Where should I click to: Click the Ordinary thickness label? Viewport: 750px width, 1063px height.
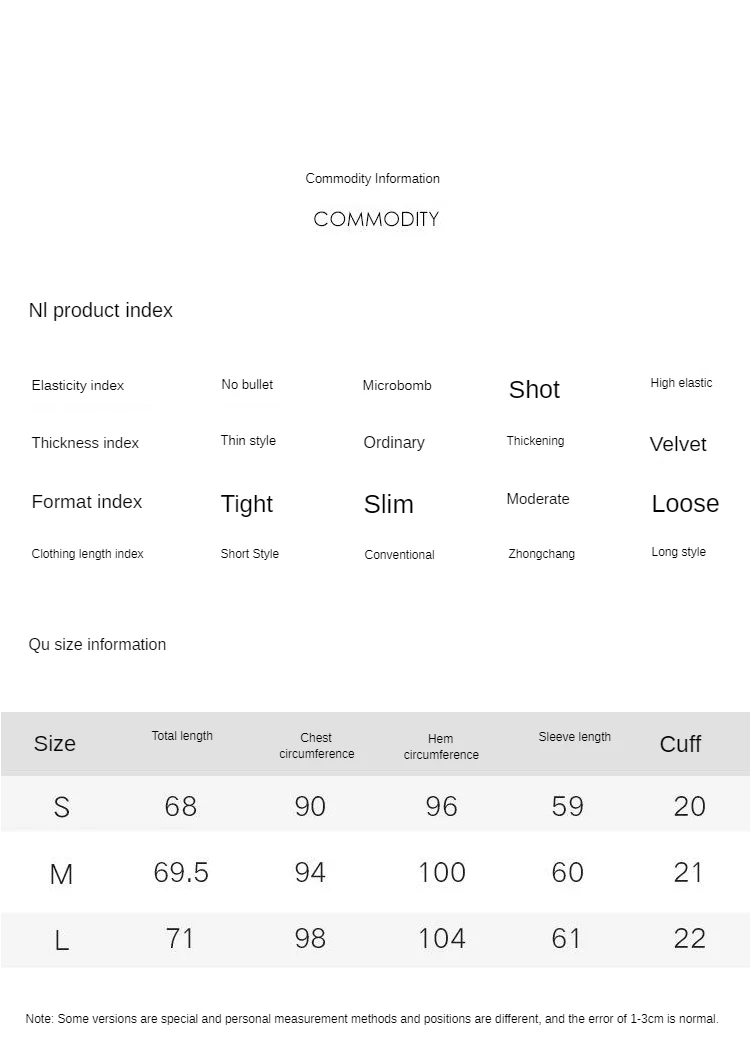pos(394,443)
